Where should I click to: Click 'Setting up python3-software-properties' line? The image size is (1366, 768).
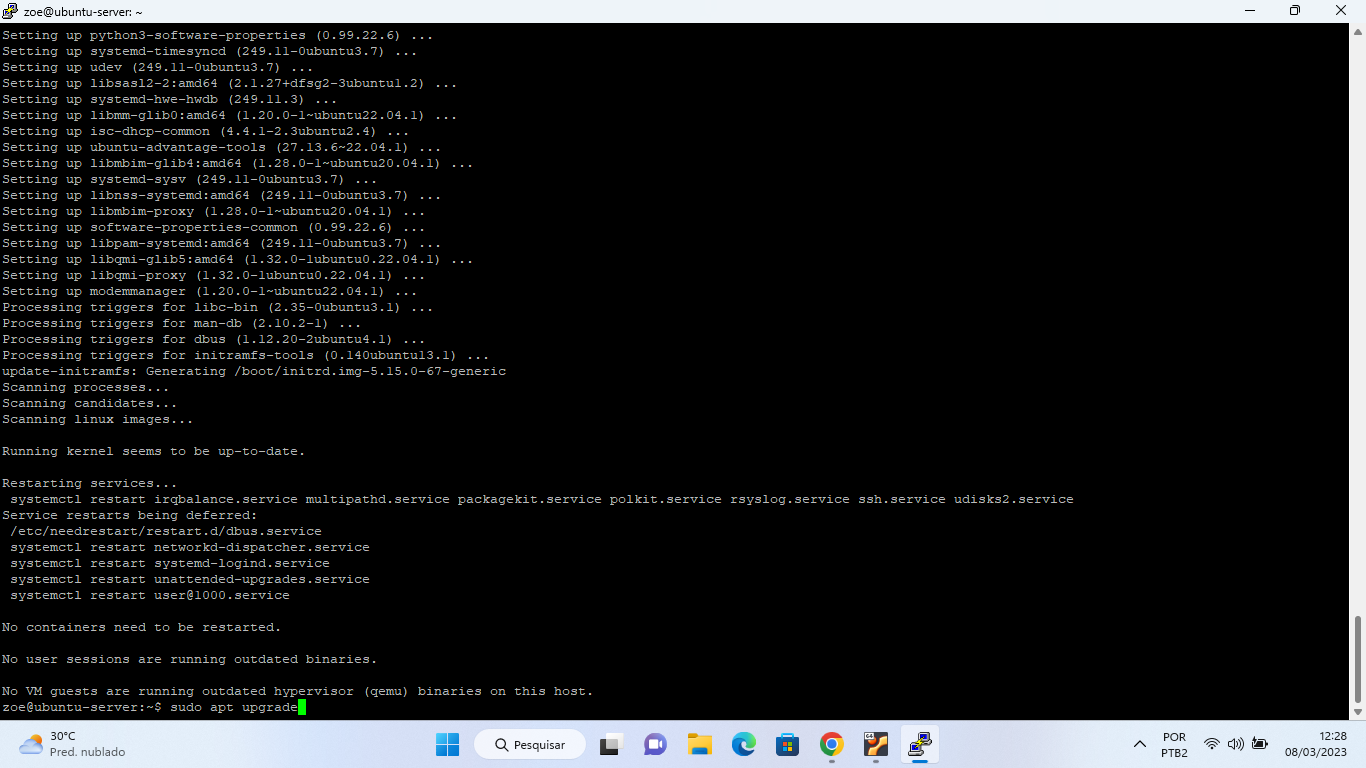tap(218, 35)
